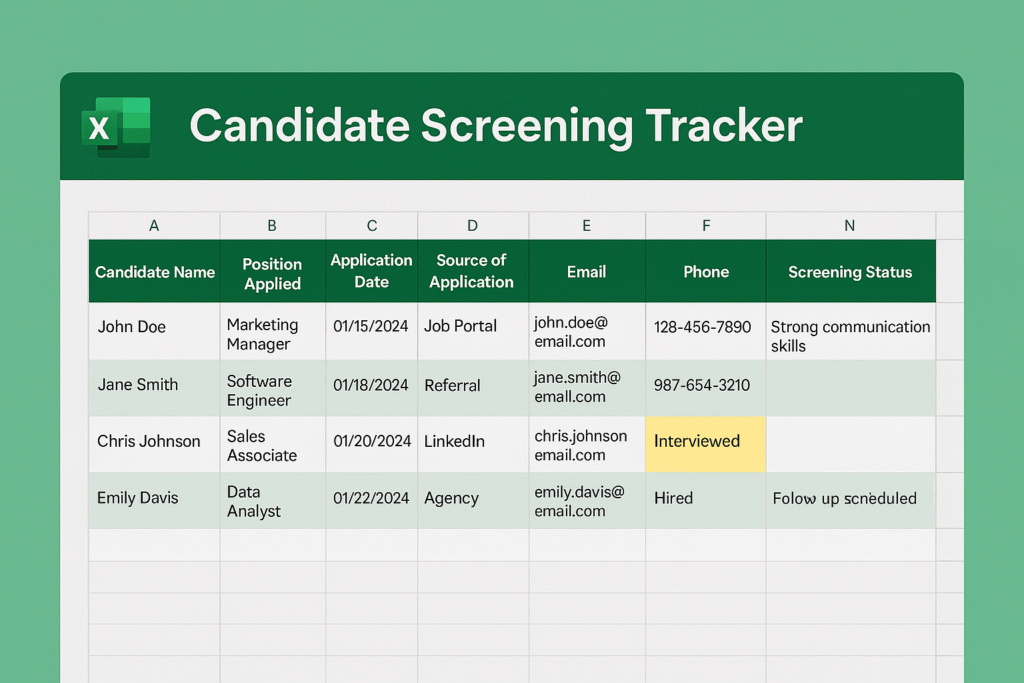Select column header N
This screenshot has height=683, width=1024.
pyautogui.click(x=849, y=225)
